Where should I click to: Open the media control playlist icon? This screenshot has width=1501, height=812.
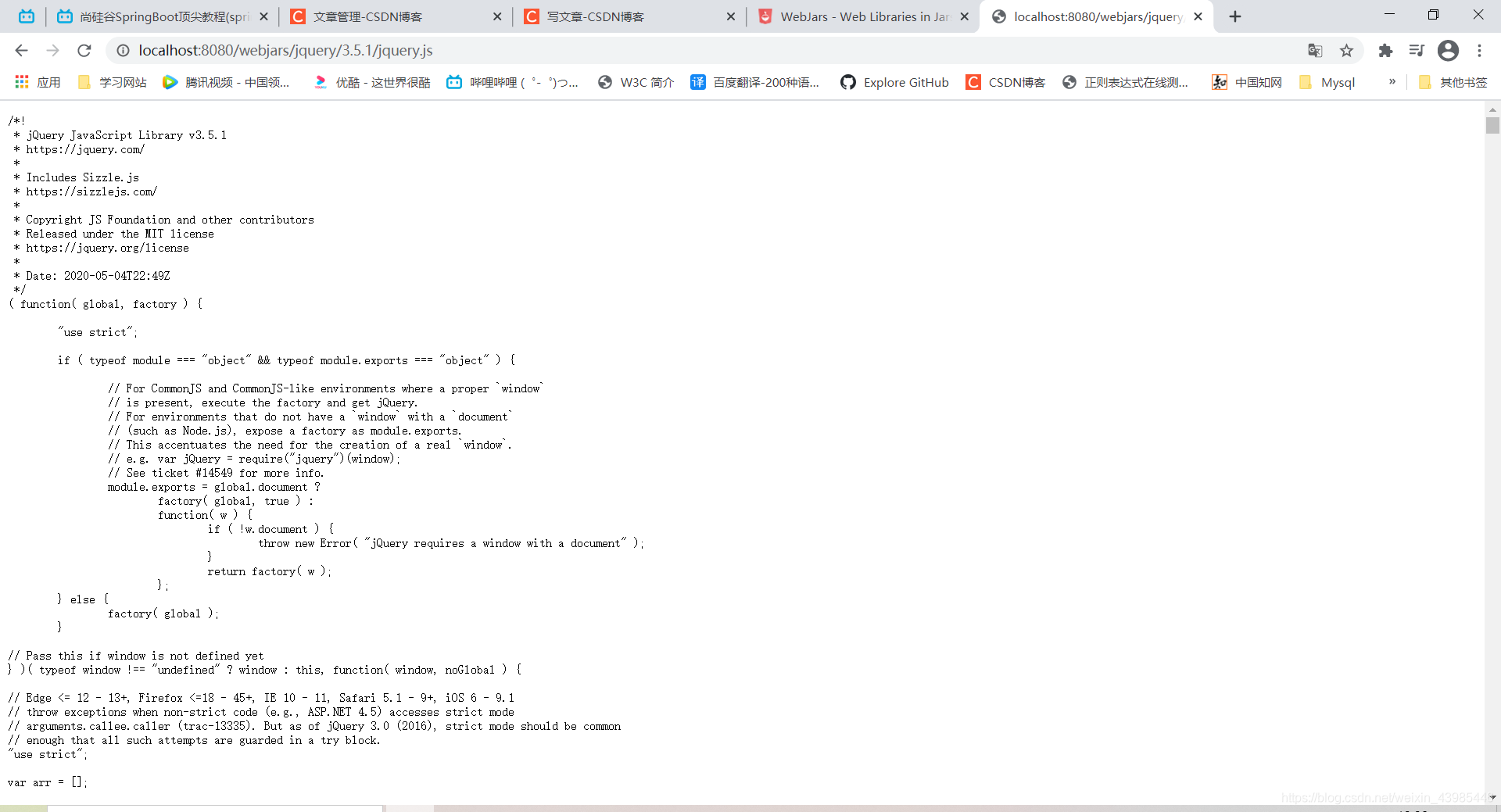click(x=1417, y=51)
